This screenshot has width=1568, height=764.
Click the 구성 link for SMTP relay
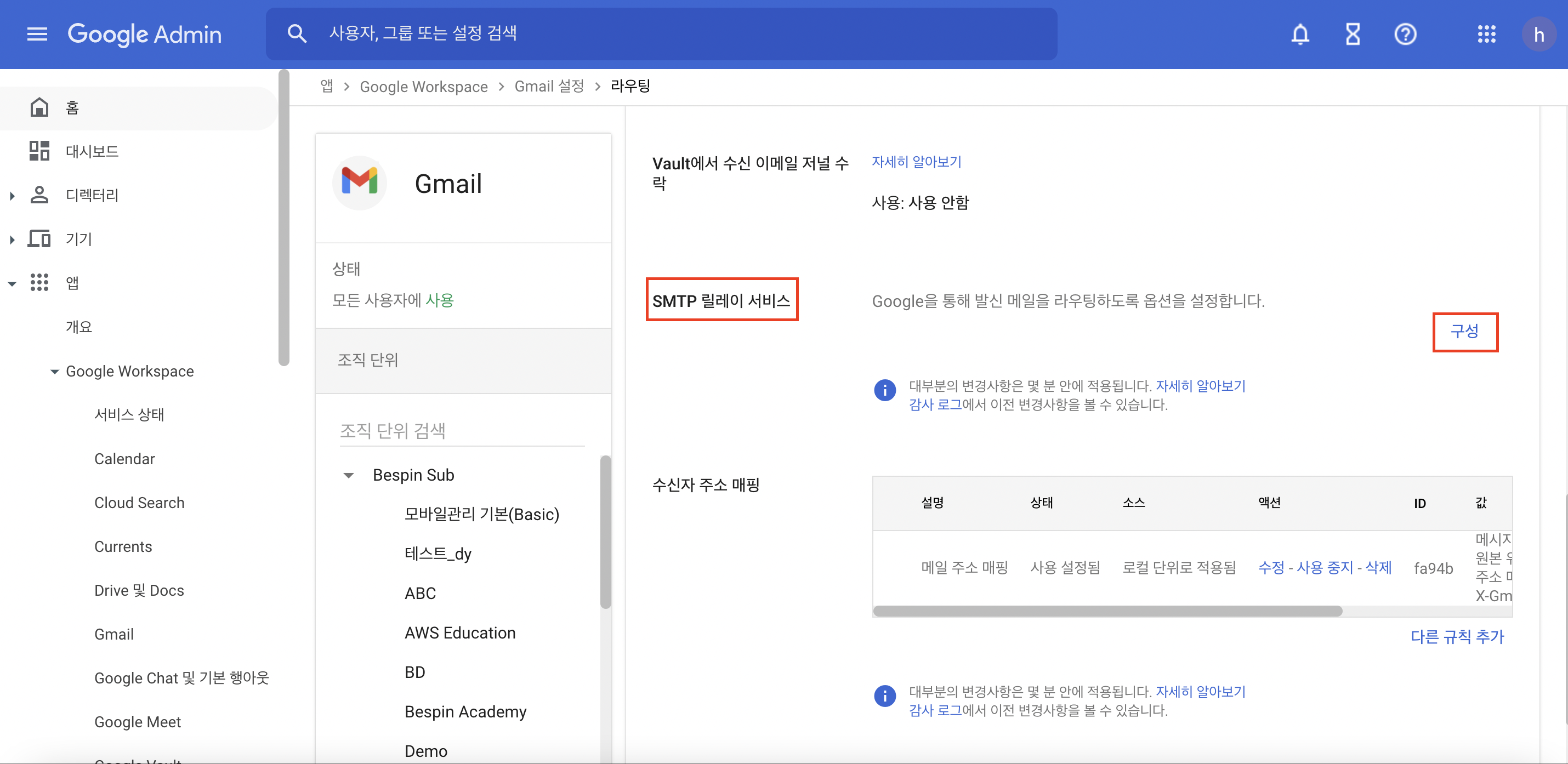tap(1464, 332)
